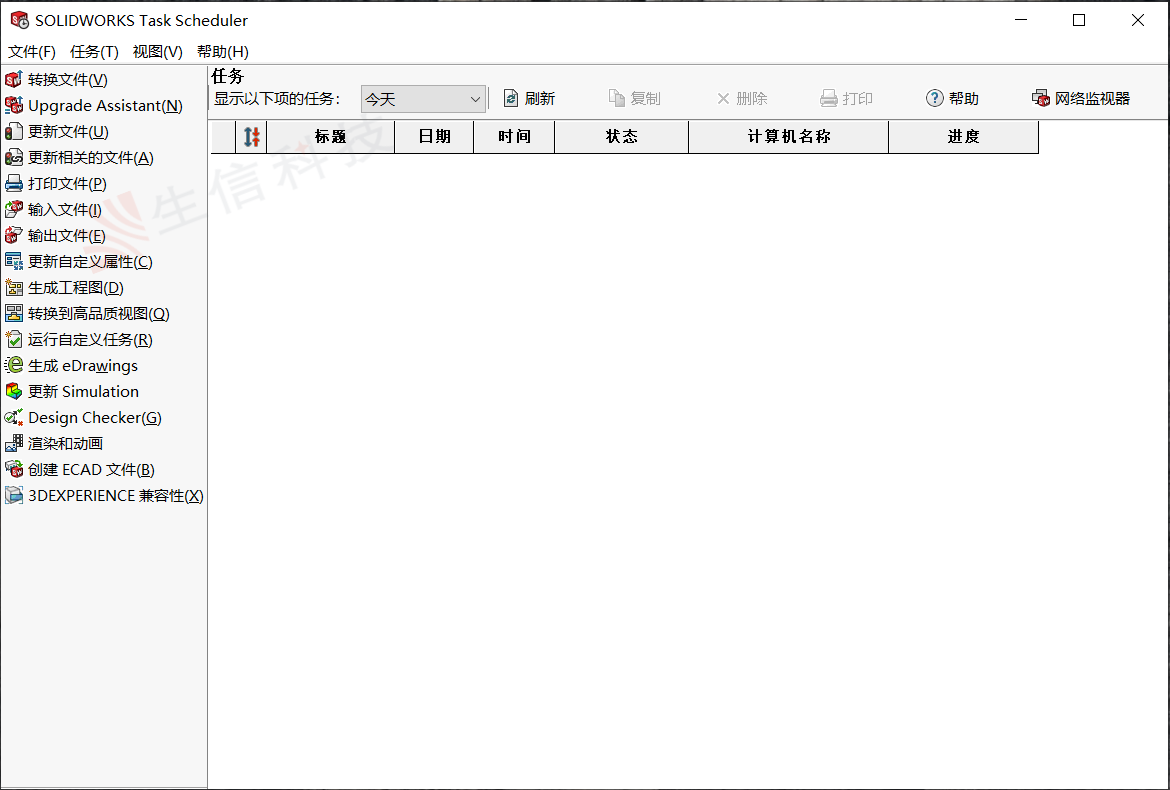
Task: Click the Design Checker(G) link
Action: [x=95, y=418]
